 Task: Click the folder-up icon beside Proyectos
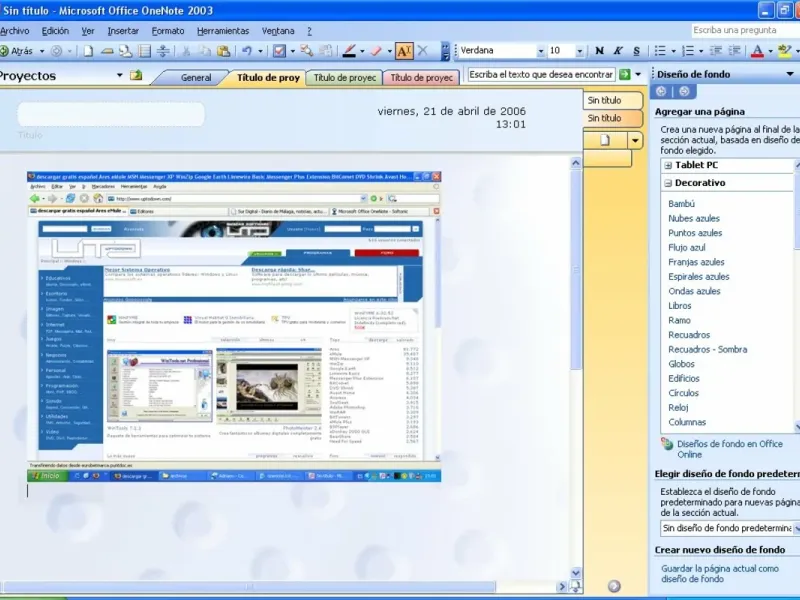(x=136, y=76)
